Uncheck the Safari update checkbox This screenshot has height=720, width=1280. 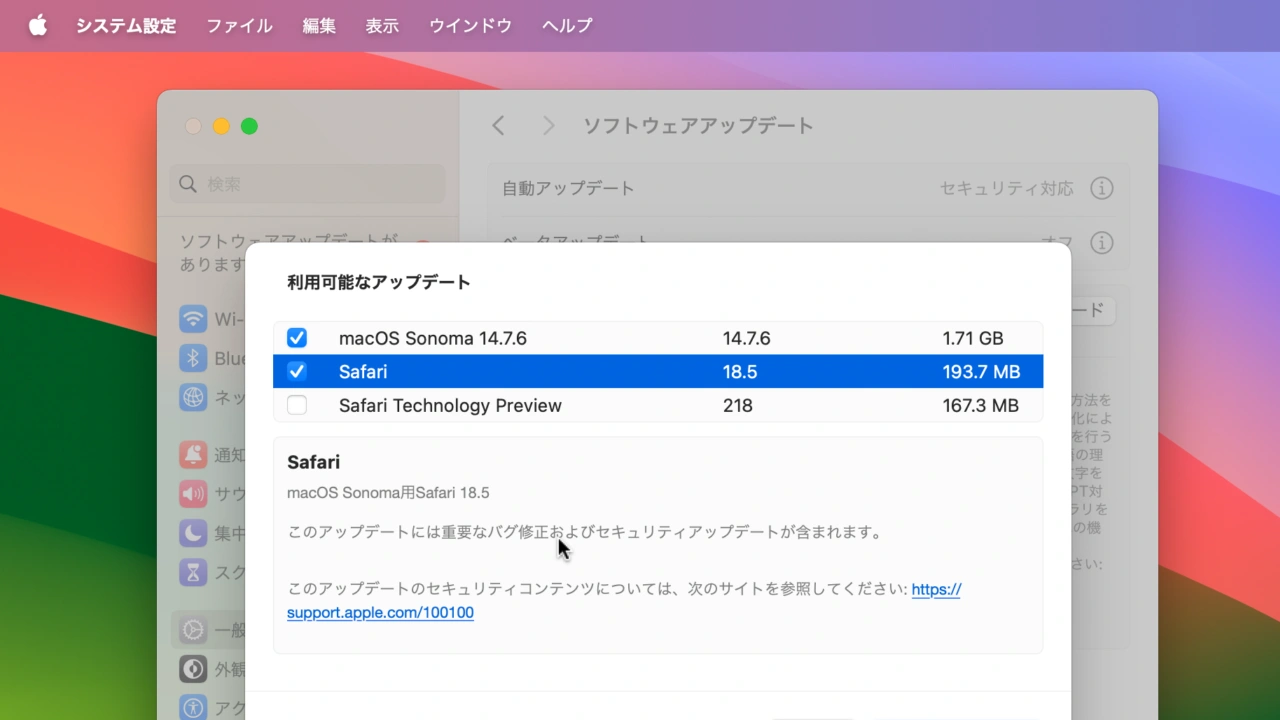tap(297, 372)
